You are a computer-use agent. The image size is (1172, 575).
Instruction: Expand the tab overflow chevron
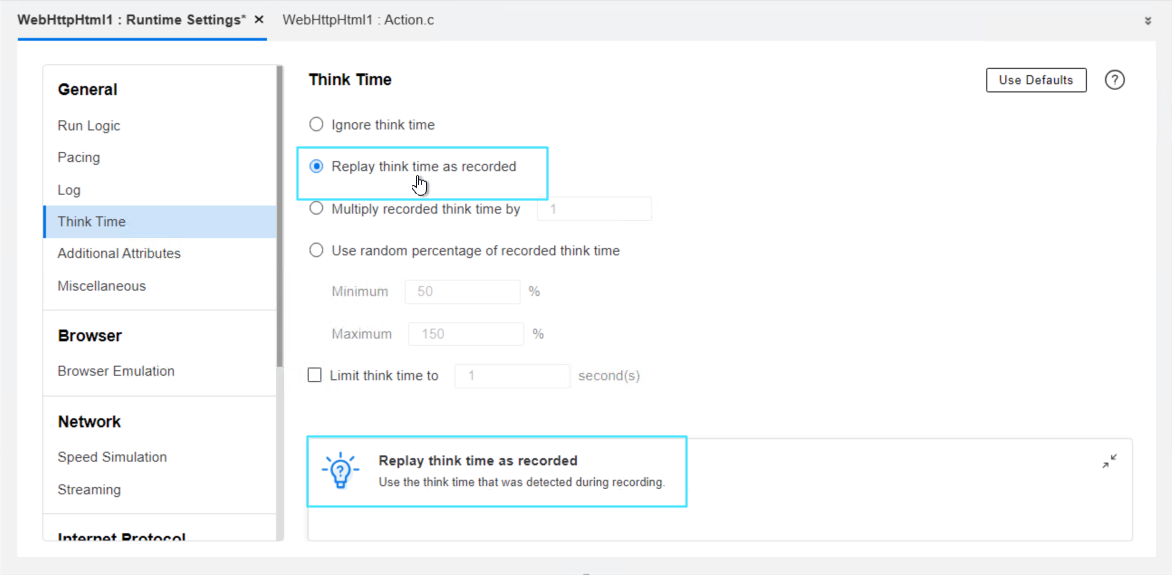(1148, 21)
